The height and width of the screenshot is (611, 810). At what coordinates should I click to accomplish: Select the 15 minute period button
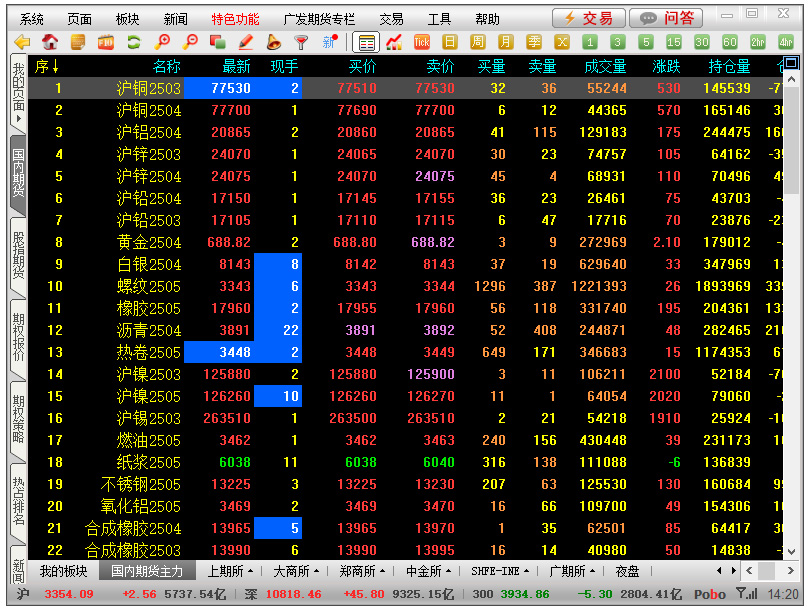(x=674, y=42)
